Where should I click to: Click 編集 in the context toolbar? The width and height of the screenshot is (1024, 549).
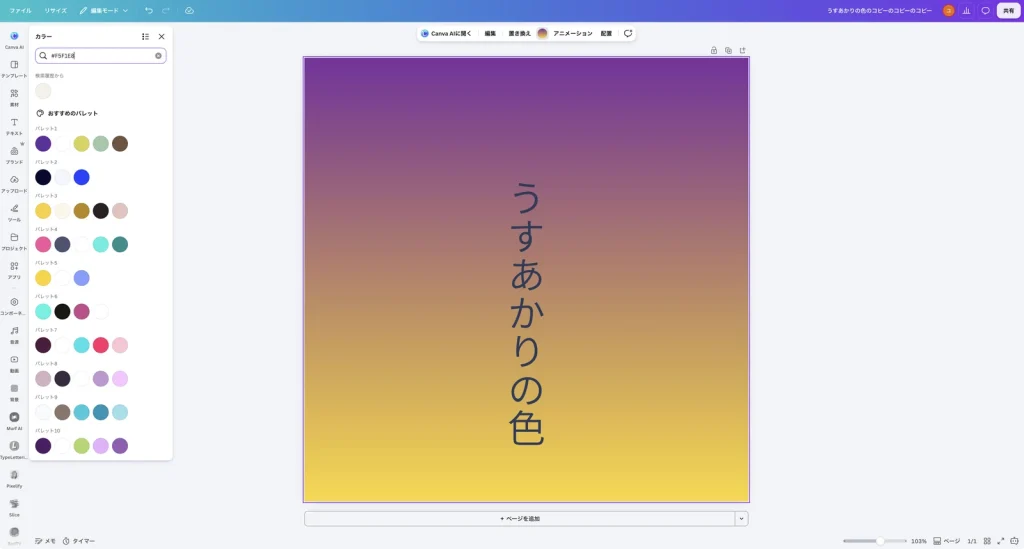pyautogui.click(x=490, y=33)
